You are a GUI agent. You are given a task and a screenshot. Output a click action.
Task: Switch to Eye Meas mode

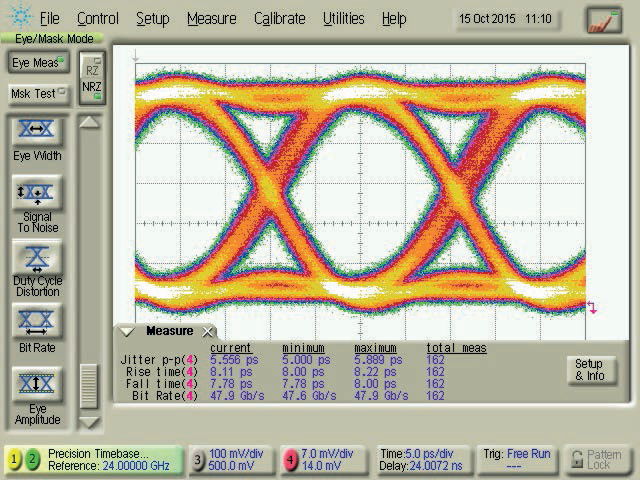pos(36,63)
